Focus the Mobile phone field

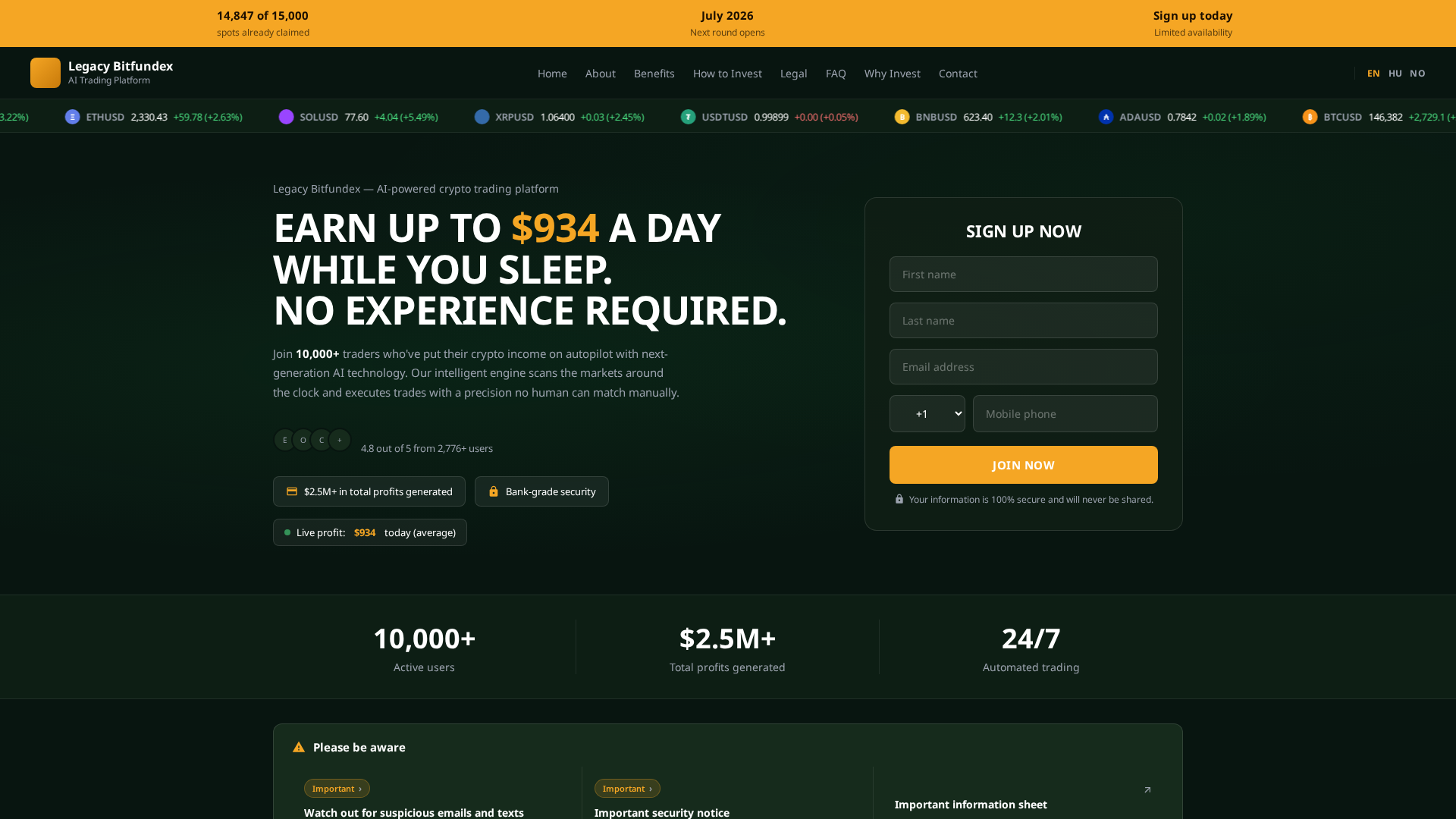click(1065, 413)
